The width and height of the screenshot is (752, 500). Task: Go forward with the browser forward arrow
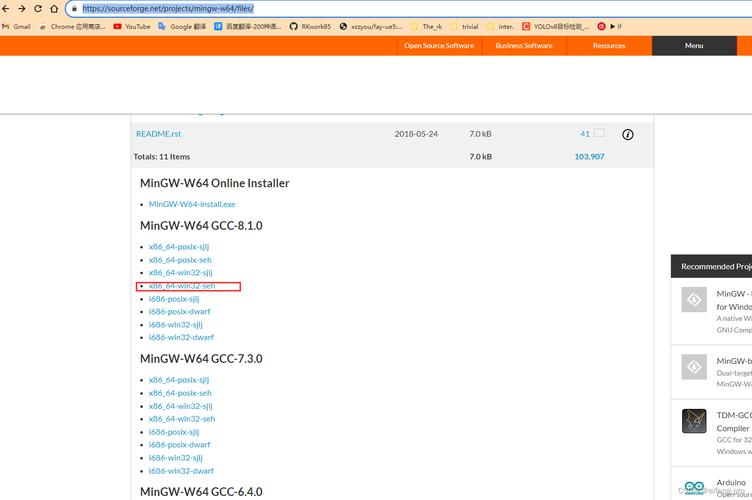[x=22, y=9]
